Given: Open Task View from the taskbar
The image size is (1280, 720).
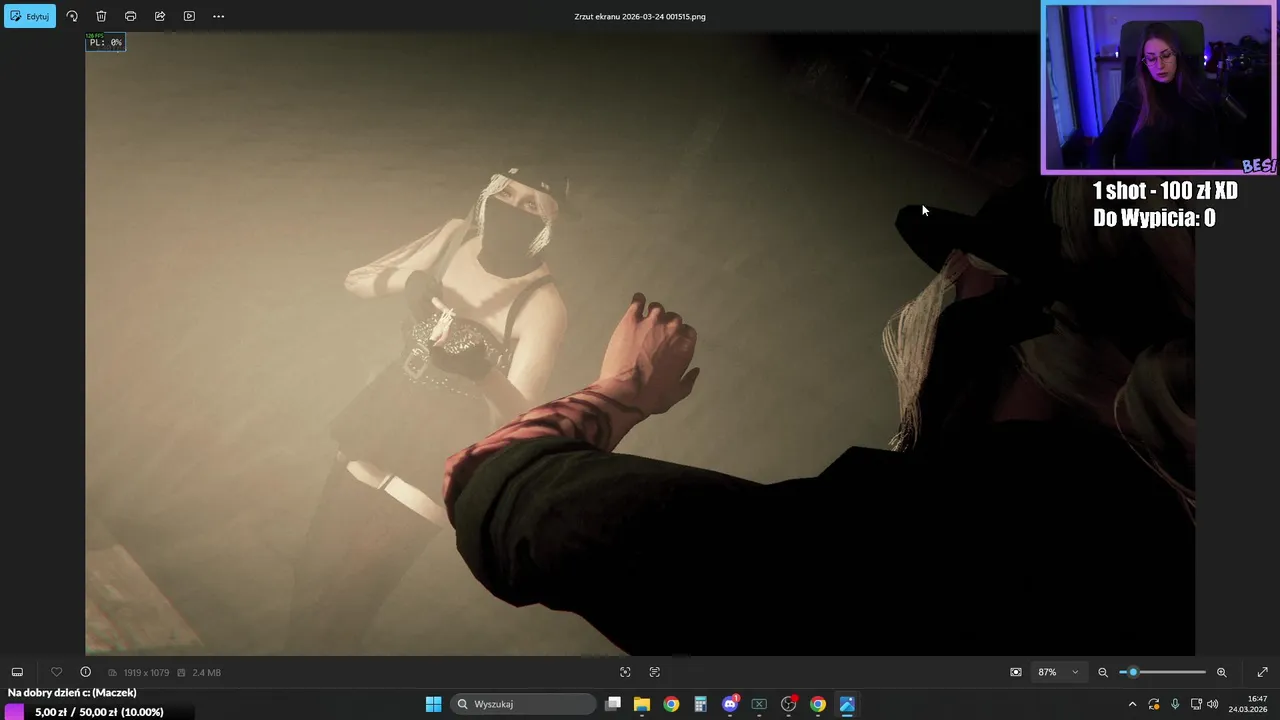Looking at the screenshot, I should coord(613,704).
